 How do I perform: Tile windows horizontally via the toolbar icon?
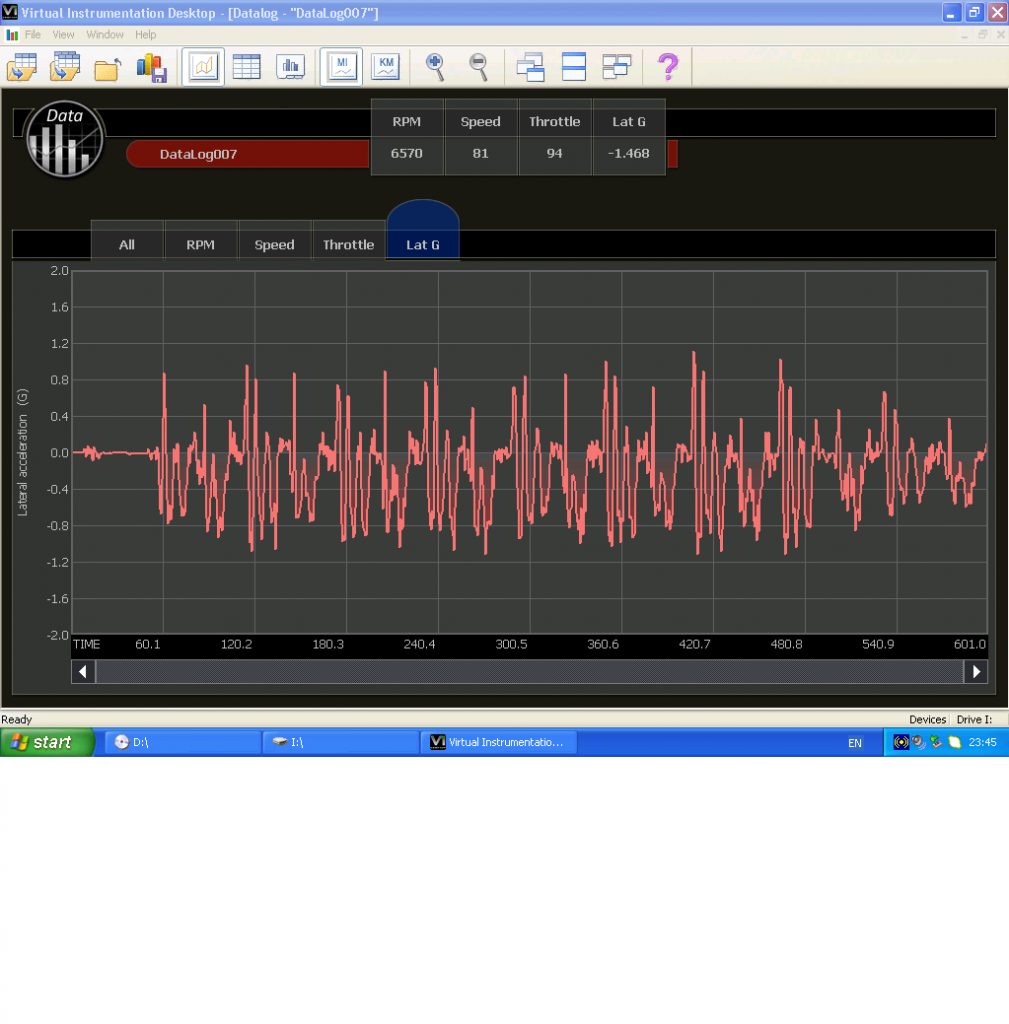574,67
